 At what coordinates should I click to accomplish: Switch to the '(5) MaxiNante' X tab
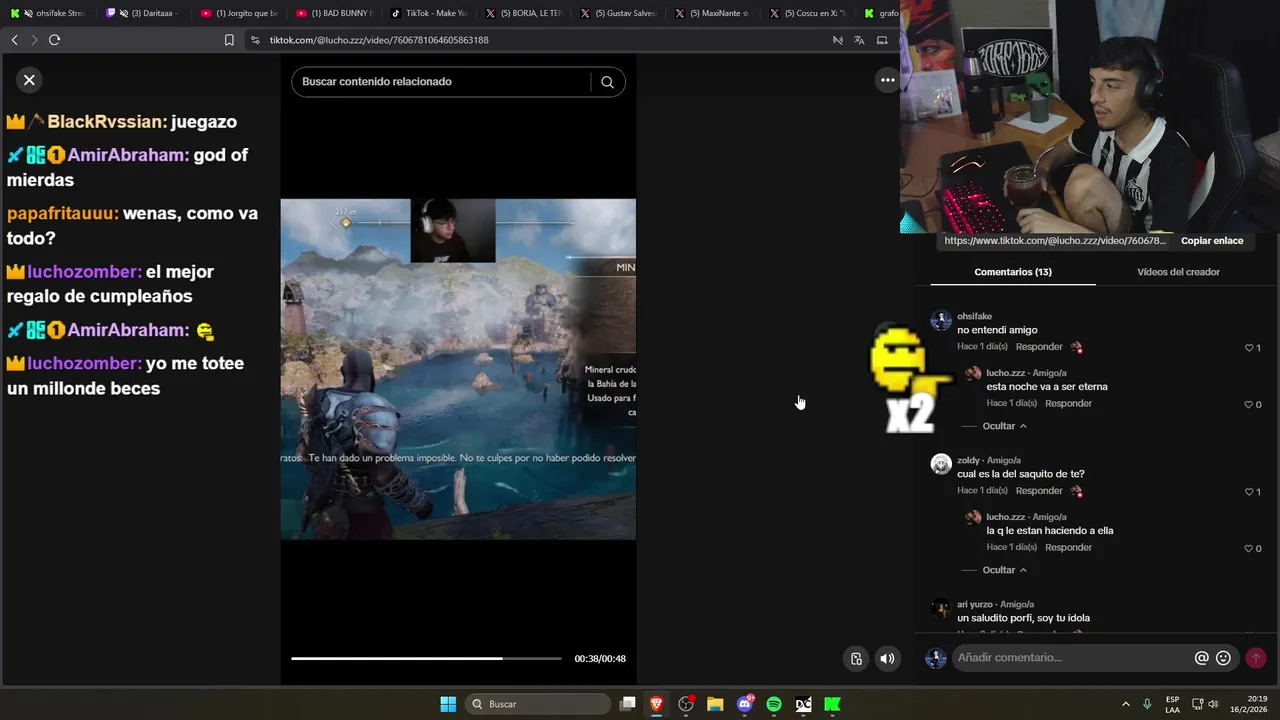click(x=714, y=13)
